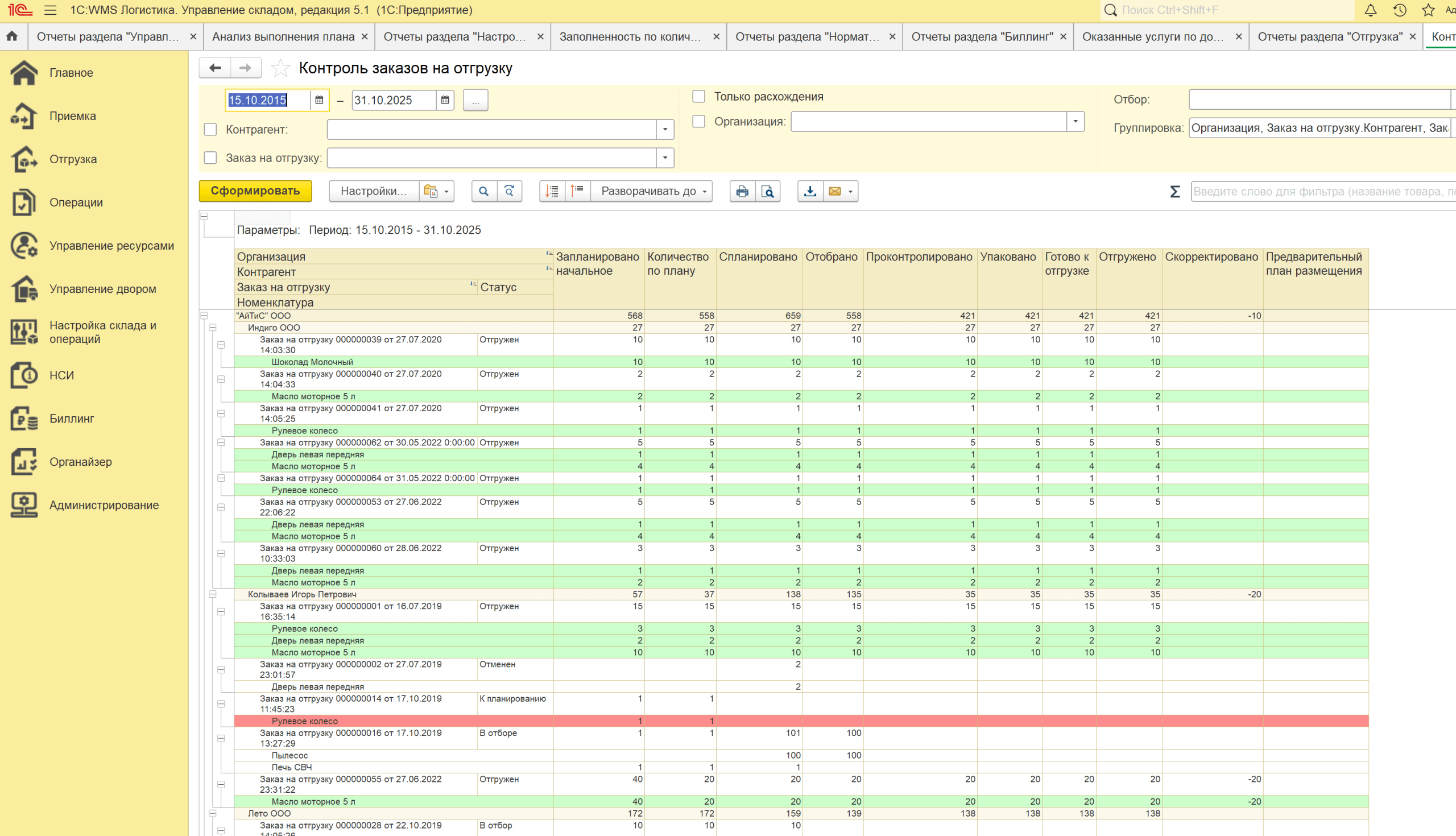Screen dimensions: 1456x836
Task: Open Биллинг section in sidebar
Action: [x=71, y=419]
